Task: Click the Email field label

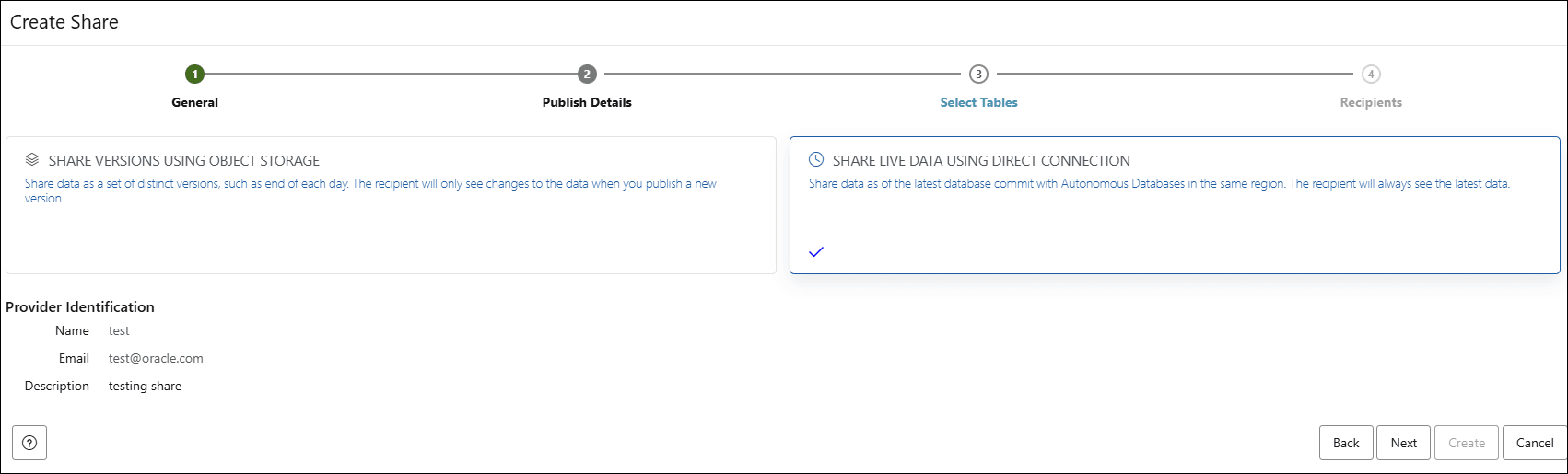Action: (74, 358)
